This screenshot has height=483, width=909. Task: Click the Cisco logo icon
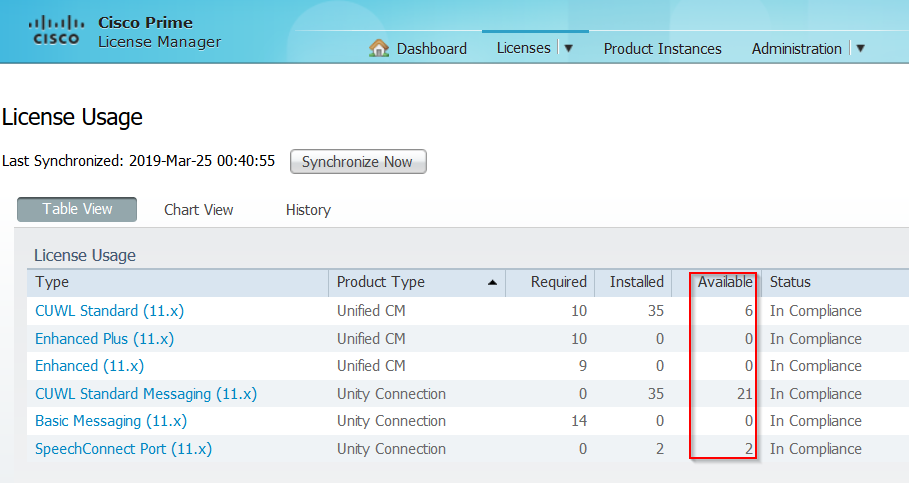[x=56, y=31]
